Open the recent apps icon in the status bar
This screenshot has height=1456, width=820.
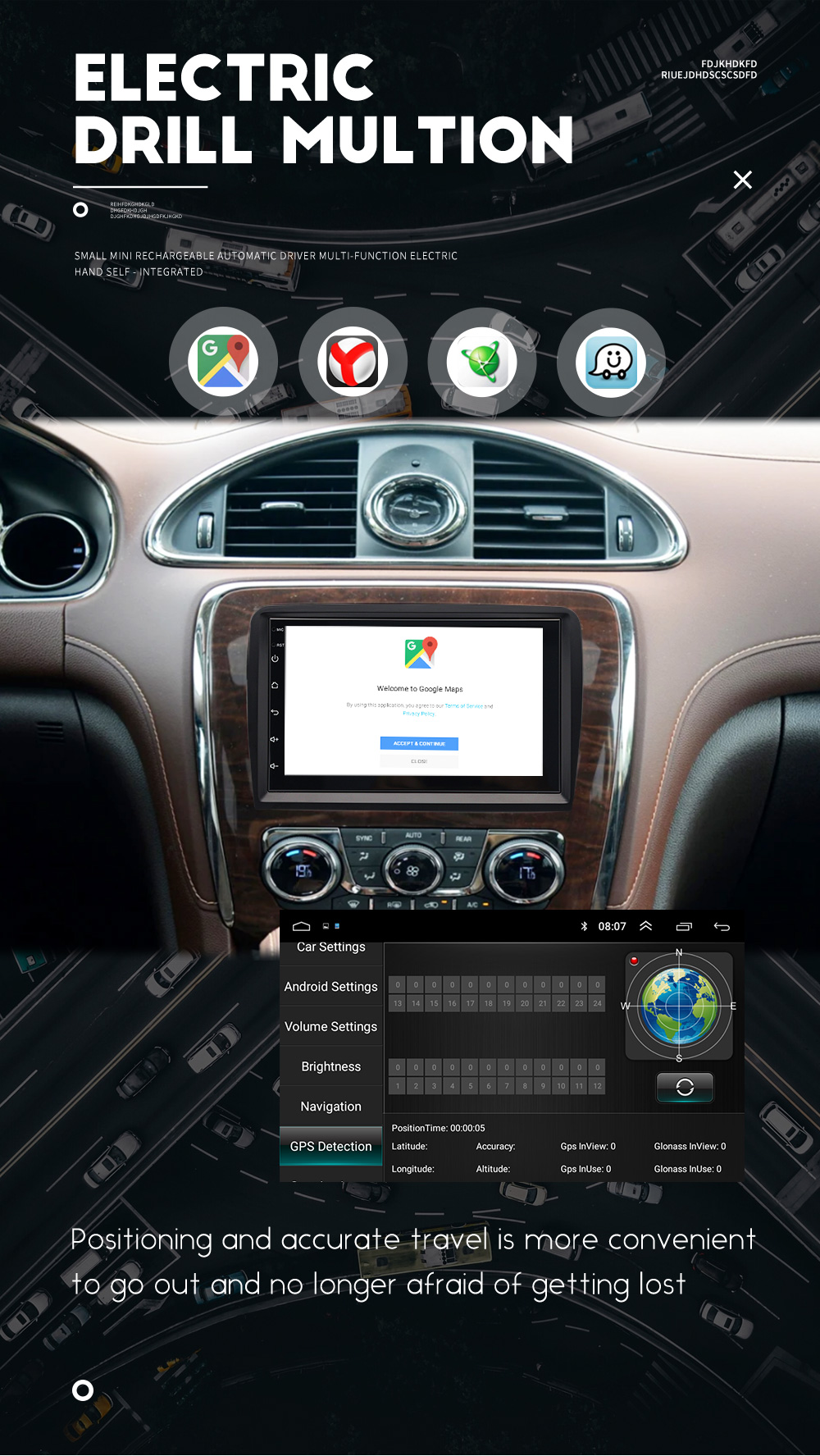tap(684, 926)
